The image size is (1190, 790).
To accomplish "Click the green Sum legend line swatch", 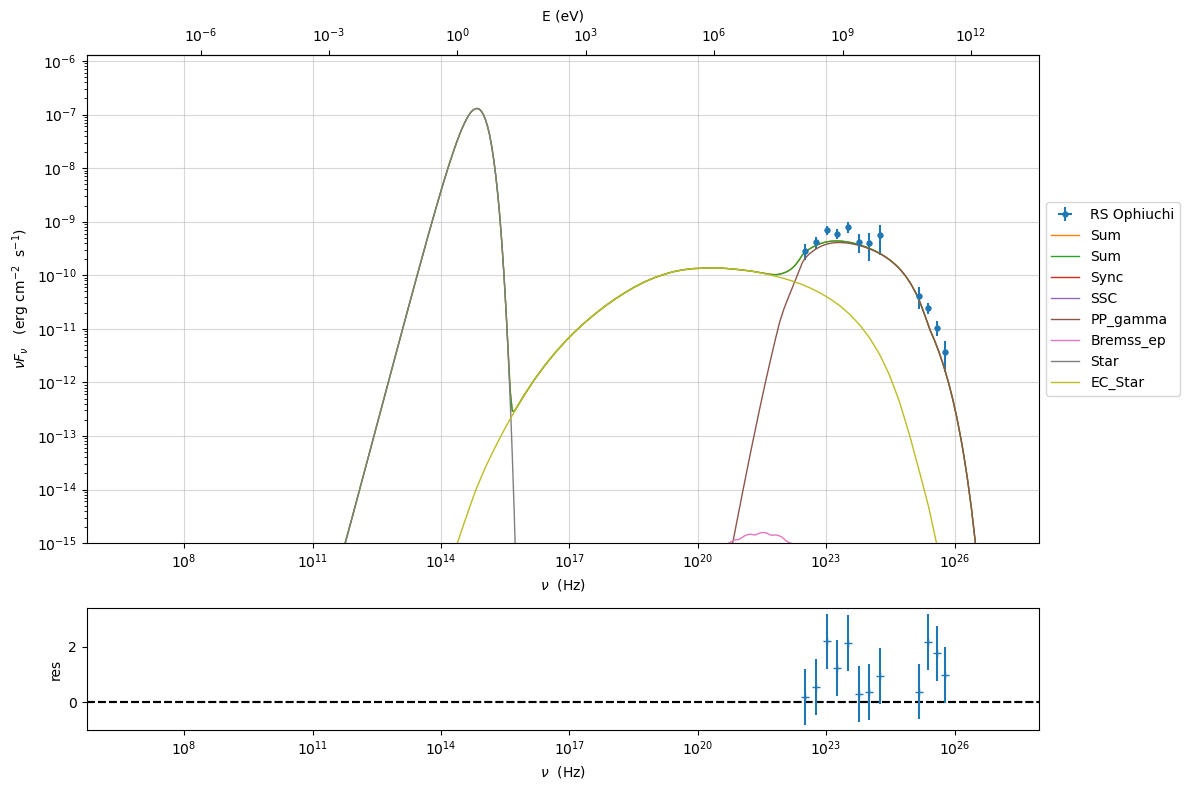I will [1066, 256].
